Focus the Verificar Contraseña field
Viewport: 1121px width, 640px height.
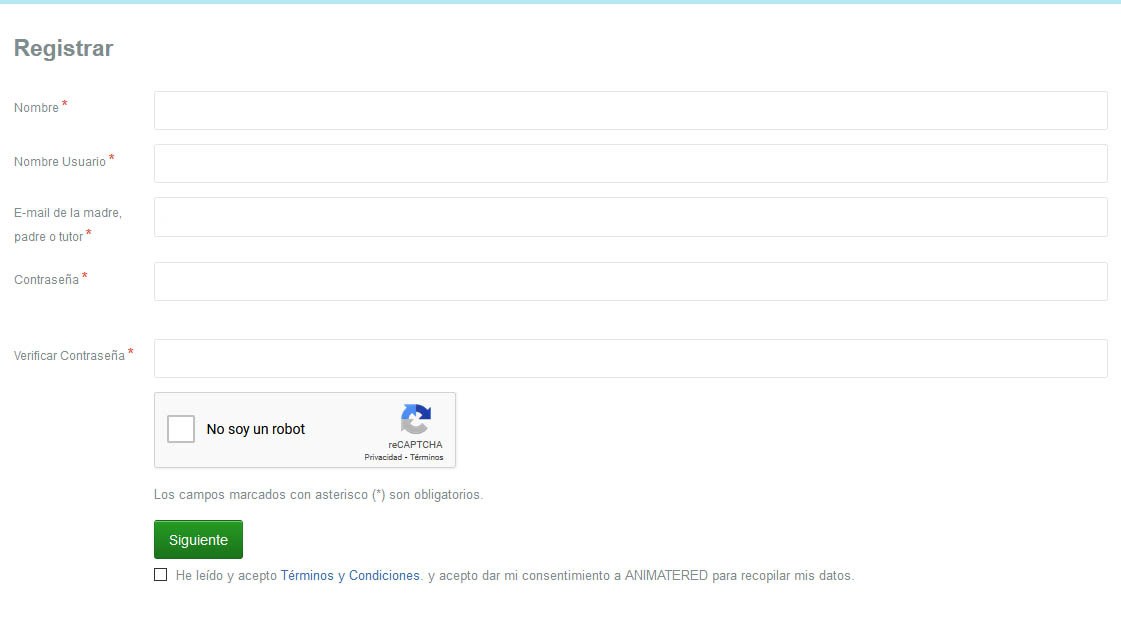click(630, 359)
